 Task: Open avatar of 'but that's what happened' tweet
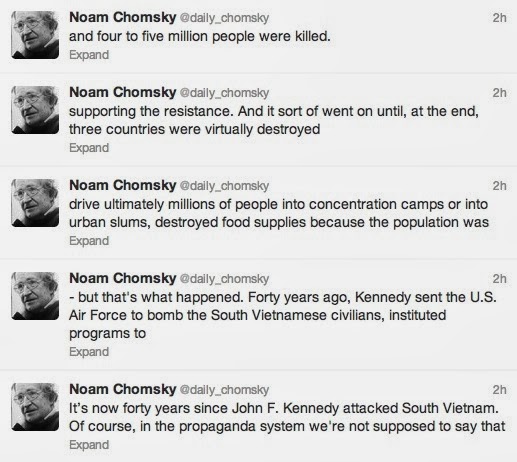(x=35, y=296)
